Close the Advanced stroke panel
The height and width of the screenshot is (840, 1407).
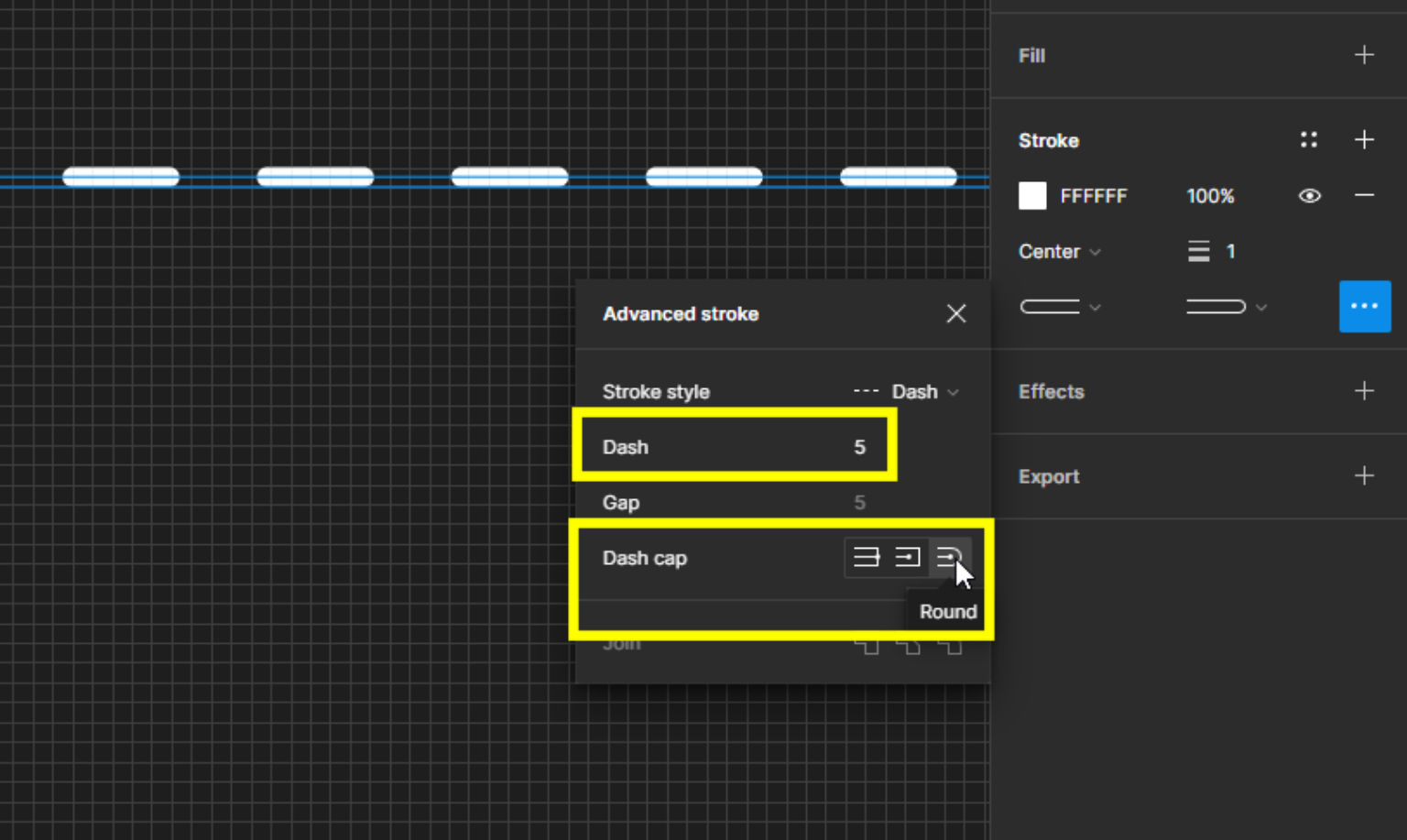tap(955, 313)
